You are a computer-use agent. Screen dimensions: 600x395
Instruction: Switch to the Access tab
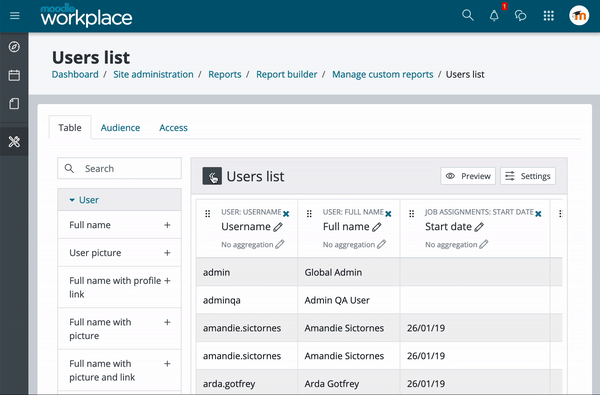[173, 127]
